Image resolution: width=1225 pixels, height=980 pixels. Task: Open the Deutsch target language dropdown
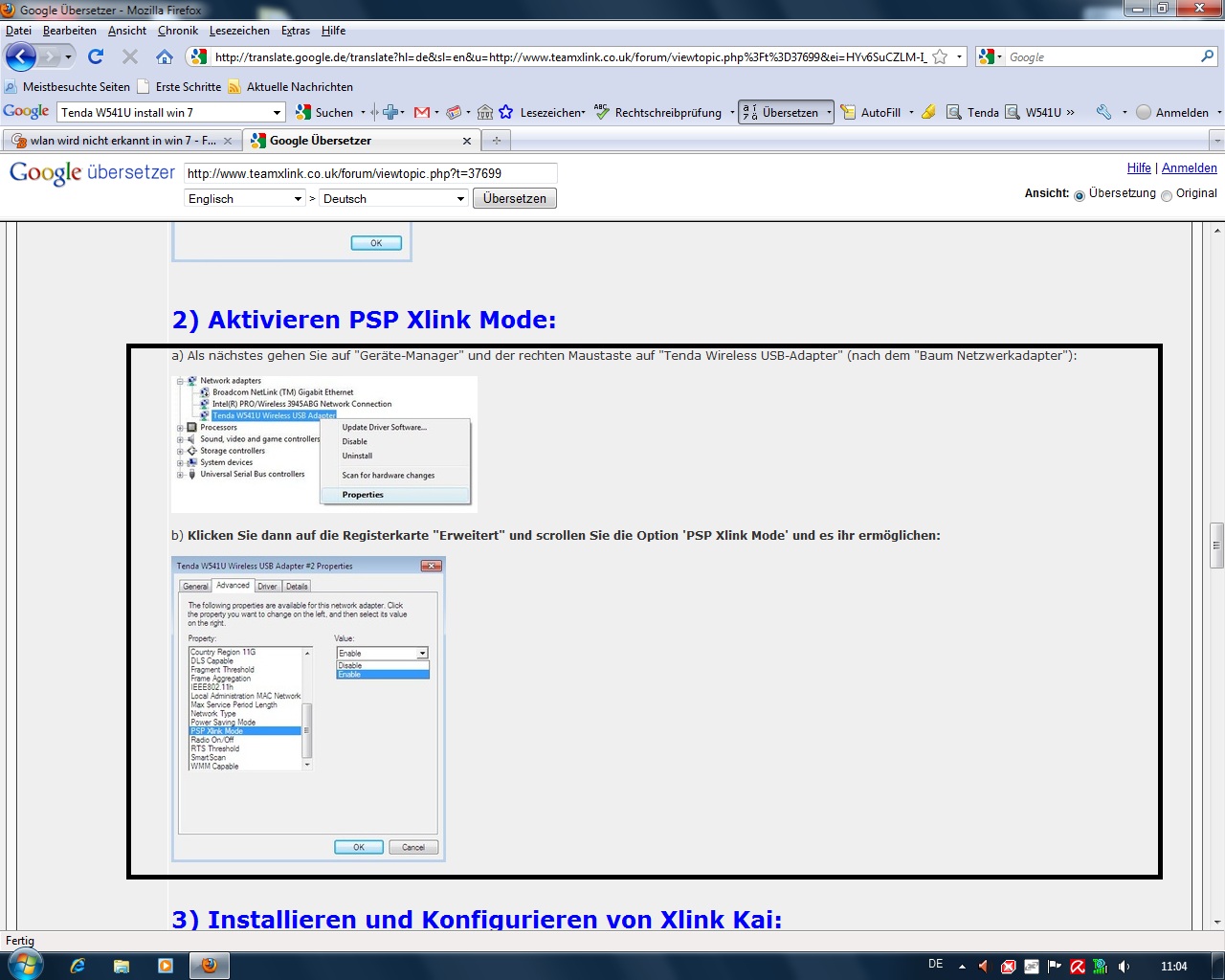point(393,198)
